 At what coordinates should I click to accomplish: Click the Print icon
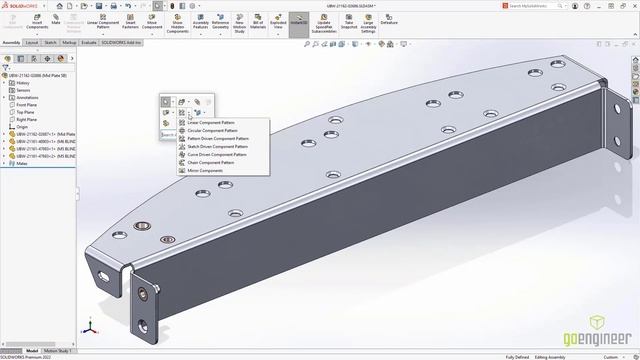coord(113,6)
